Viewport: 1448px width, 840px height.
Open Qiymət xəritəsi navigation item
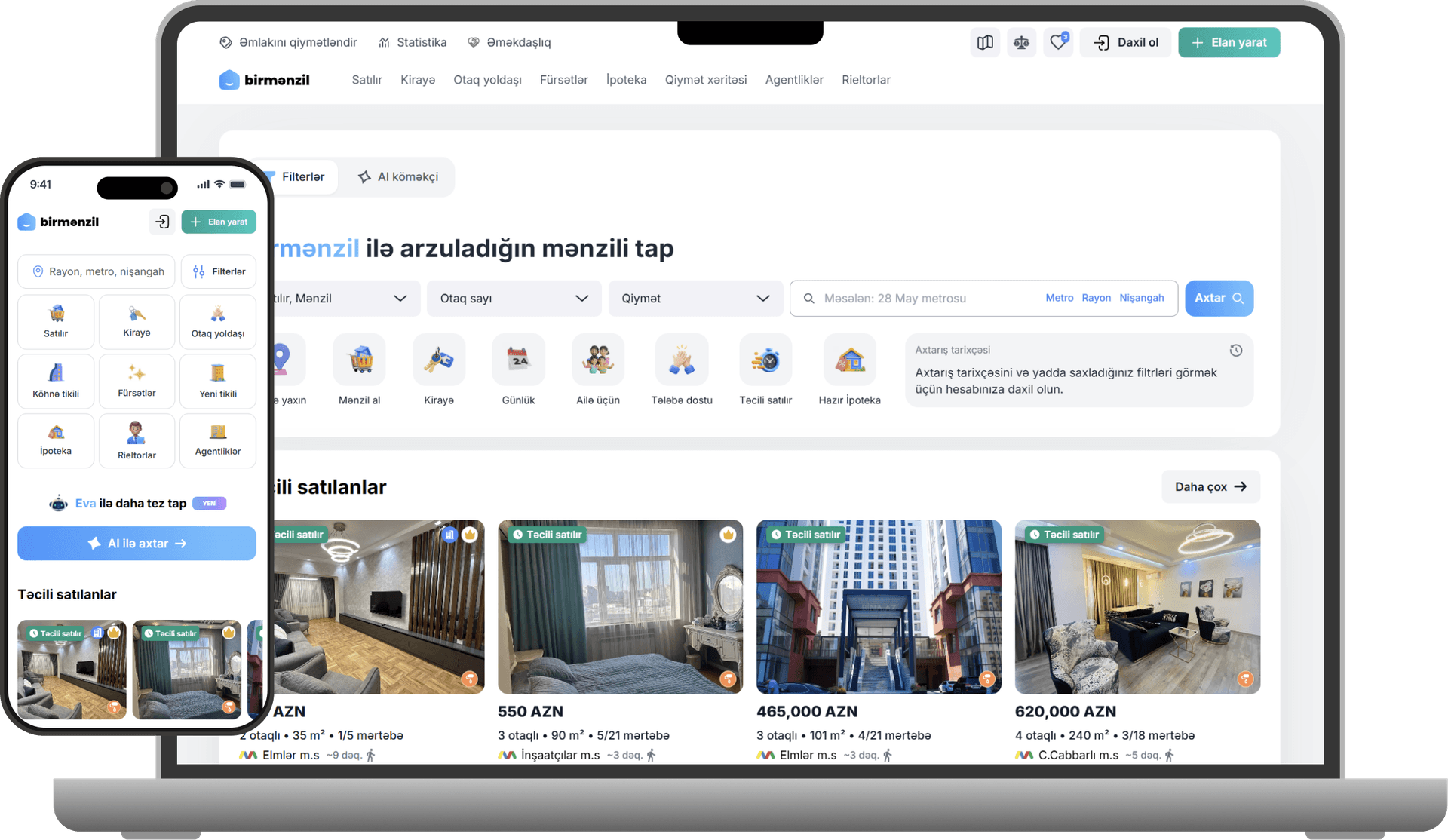[x=706, y=80]
